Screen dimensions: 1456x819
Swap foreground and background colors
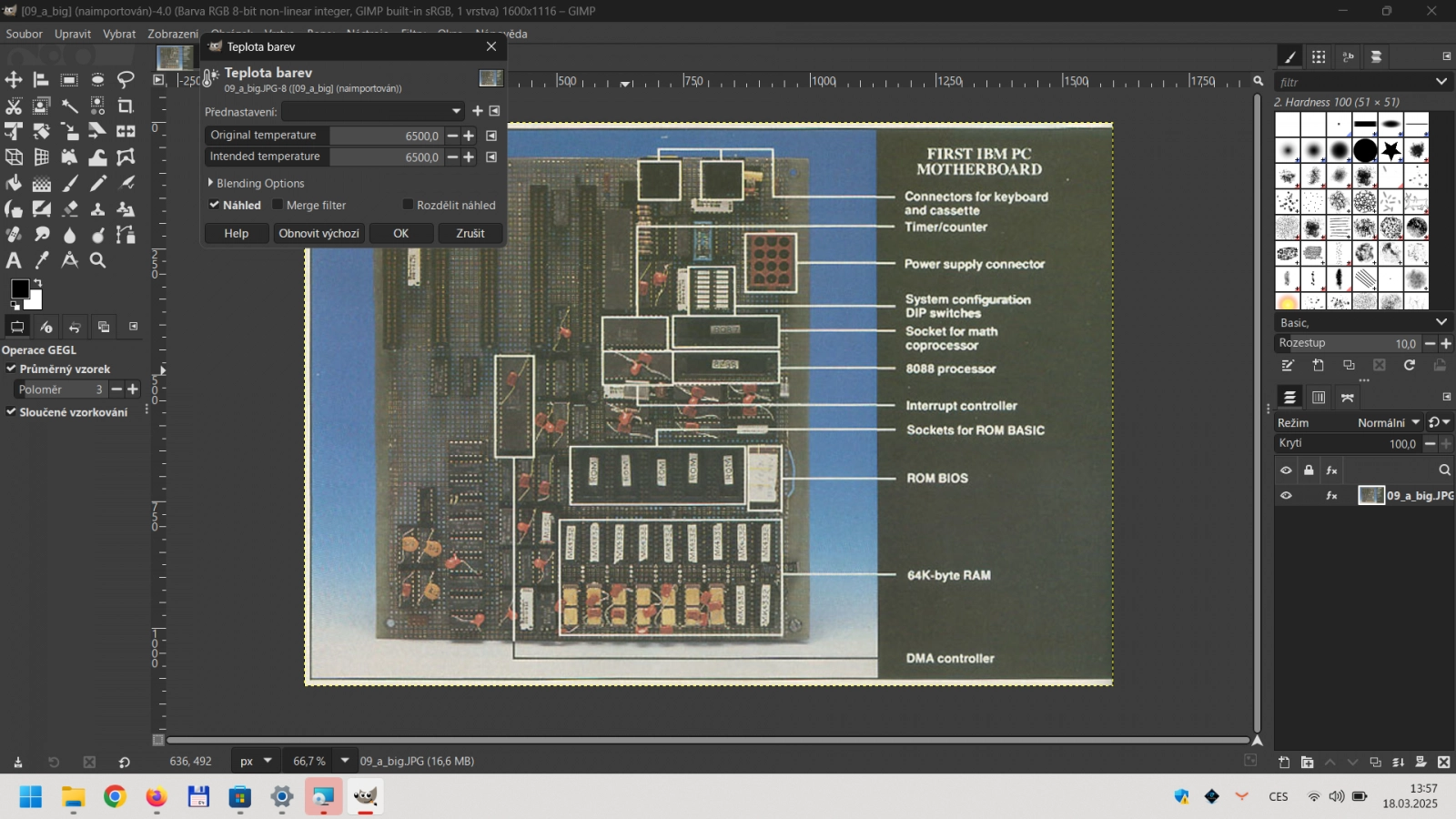pos(37,283)
